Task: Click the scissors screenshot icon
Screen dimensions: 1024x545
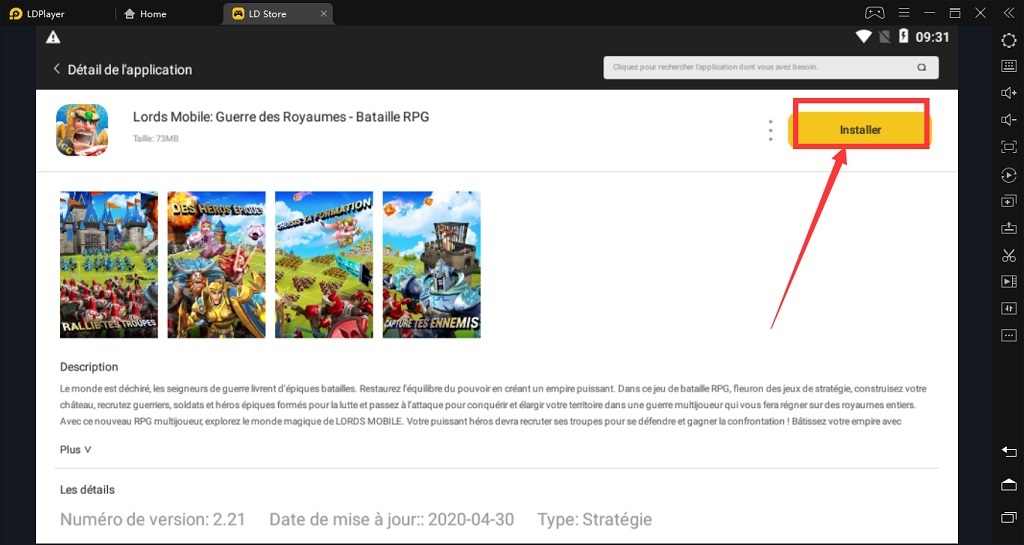Action: coord(1008,255)
